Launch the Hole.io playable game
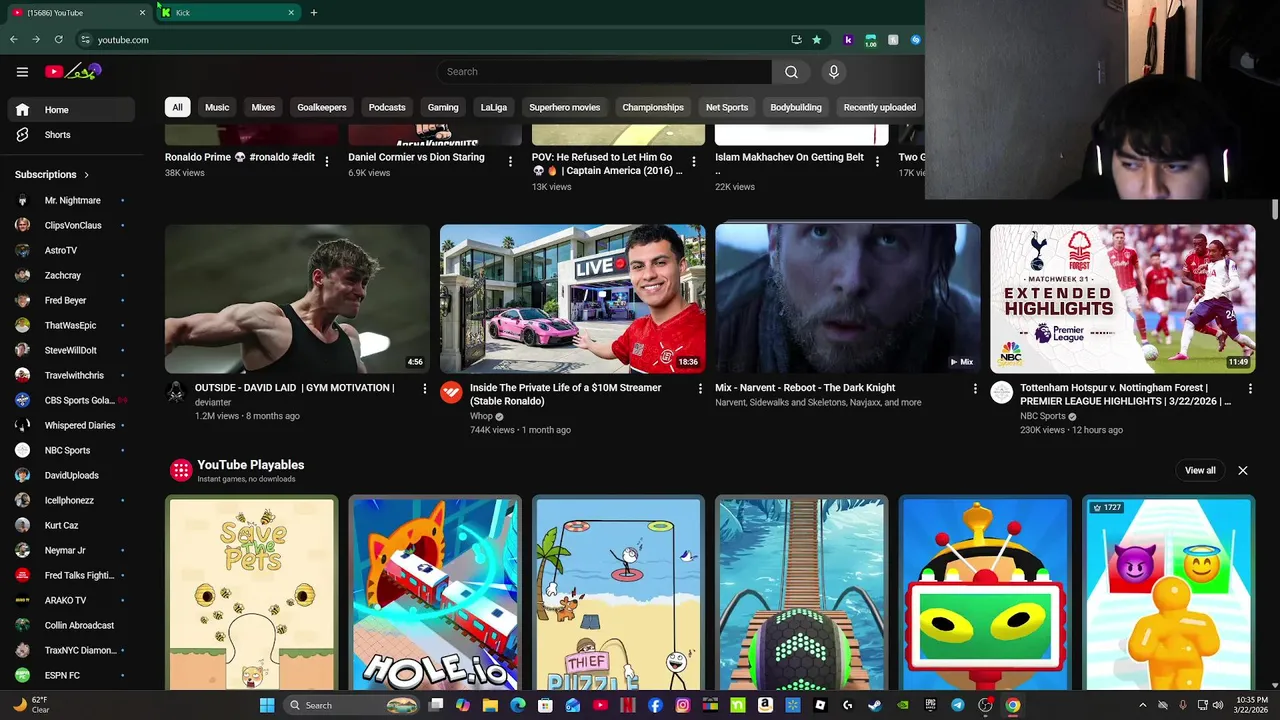Screen dimensions: 1280x720 coord(435,593)
